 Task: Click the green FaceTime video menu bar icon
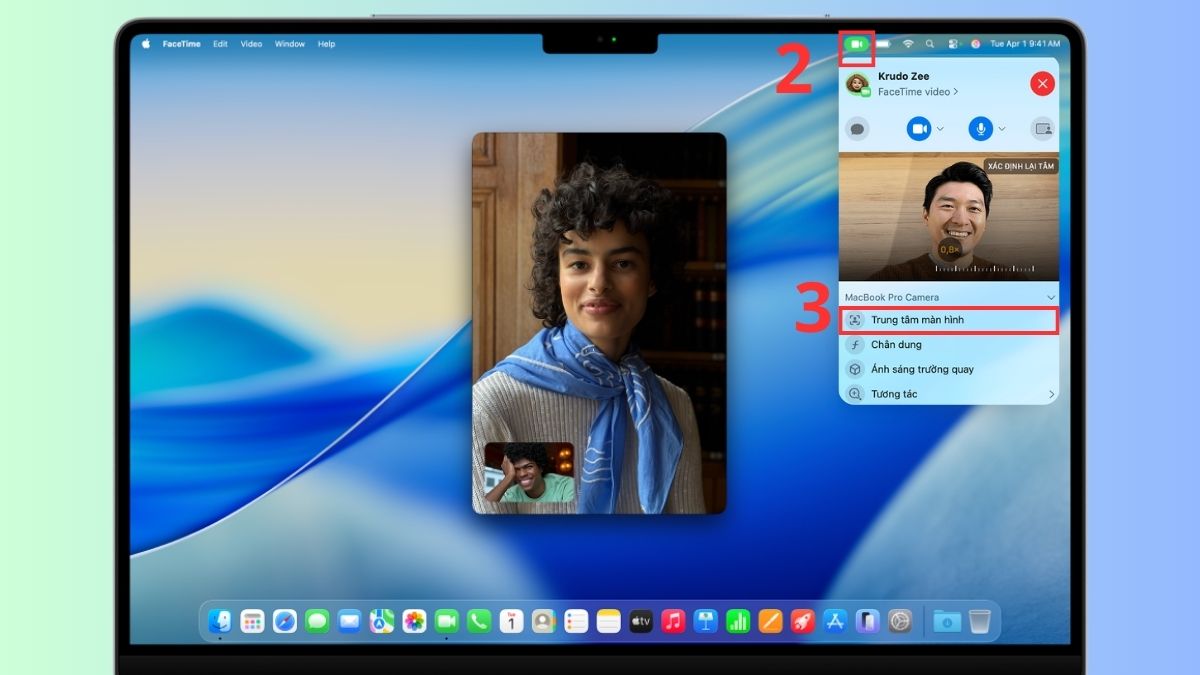click(857, 44)
